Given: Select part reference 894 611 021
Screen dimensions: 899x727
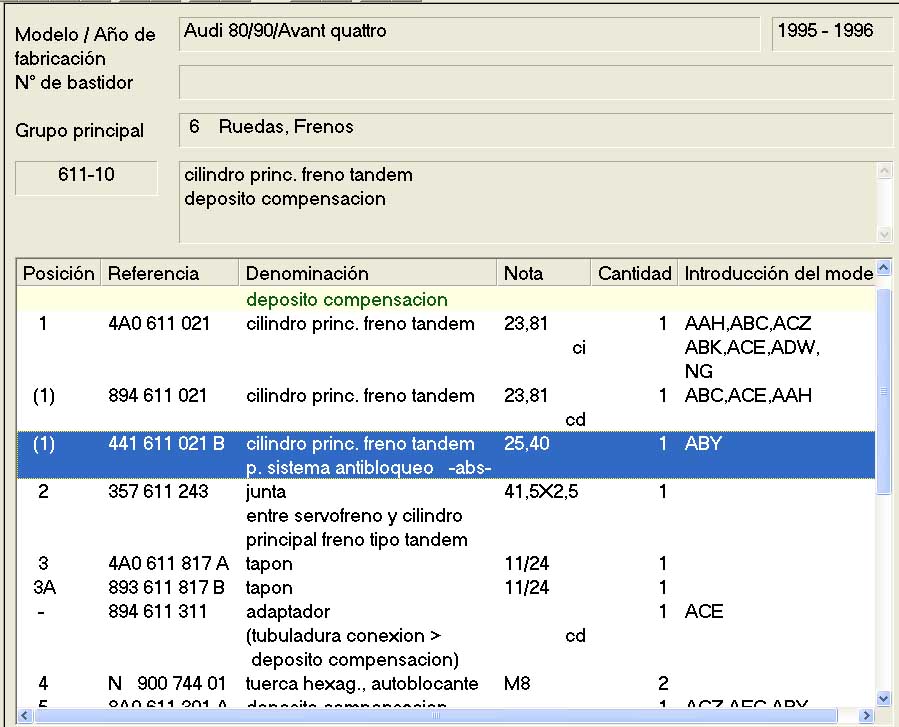Looking at the screenshot, I should [x=158, y=396].
